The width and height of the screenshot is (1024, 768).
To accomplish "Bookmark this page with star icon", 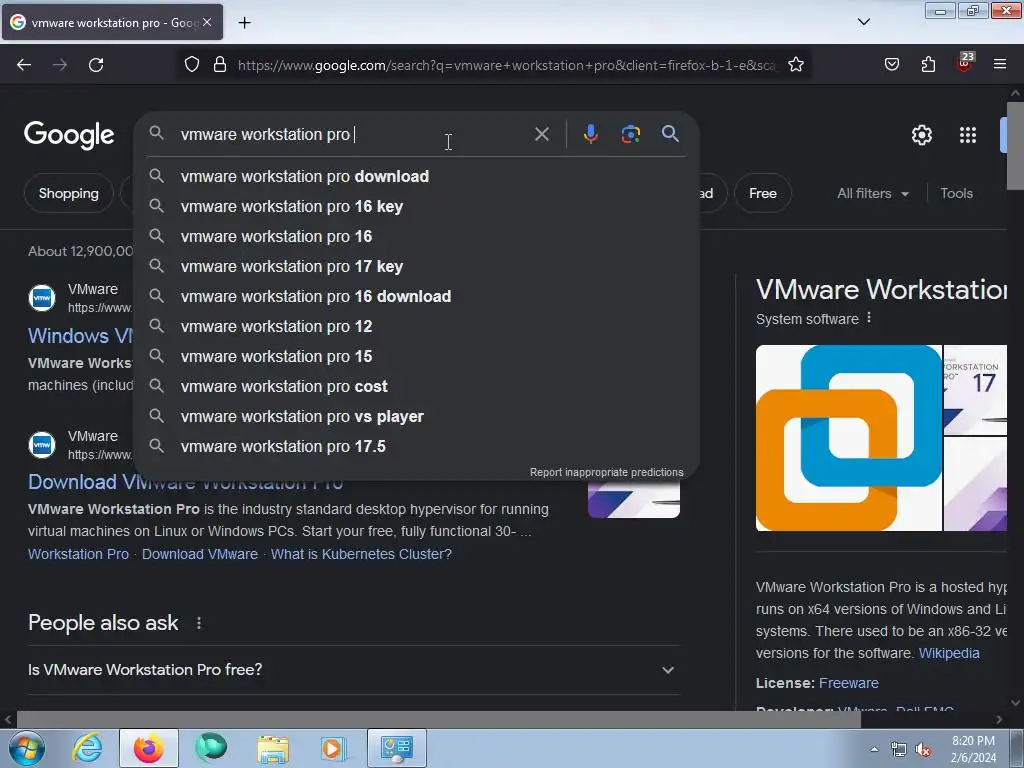I will click(795, 65).
